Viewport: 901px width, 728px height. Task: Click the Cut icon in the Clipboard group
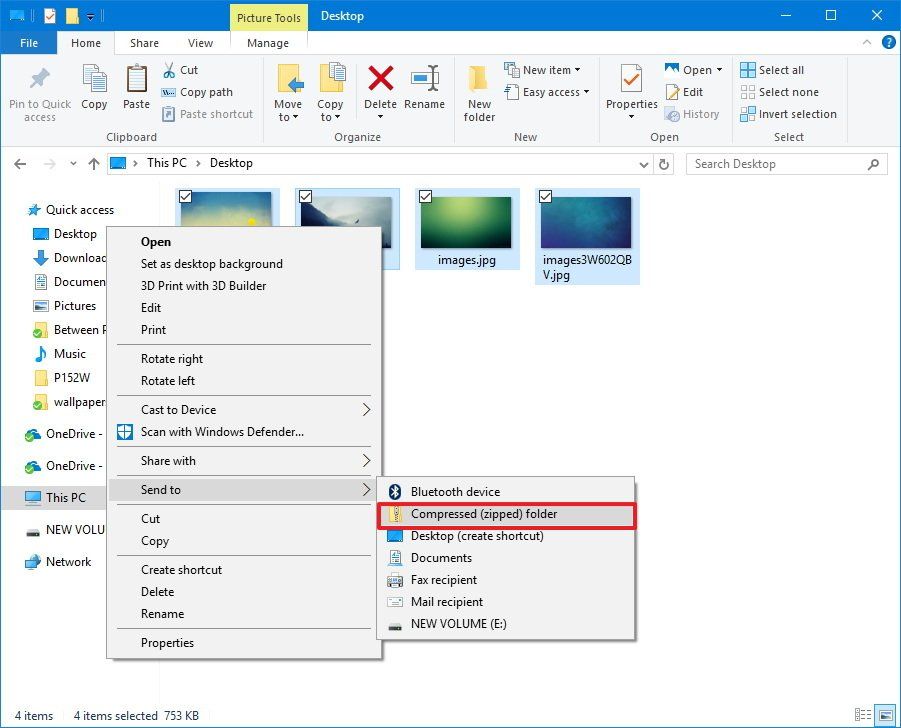tap(168, 69)
